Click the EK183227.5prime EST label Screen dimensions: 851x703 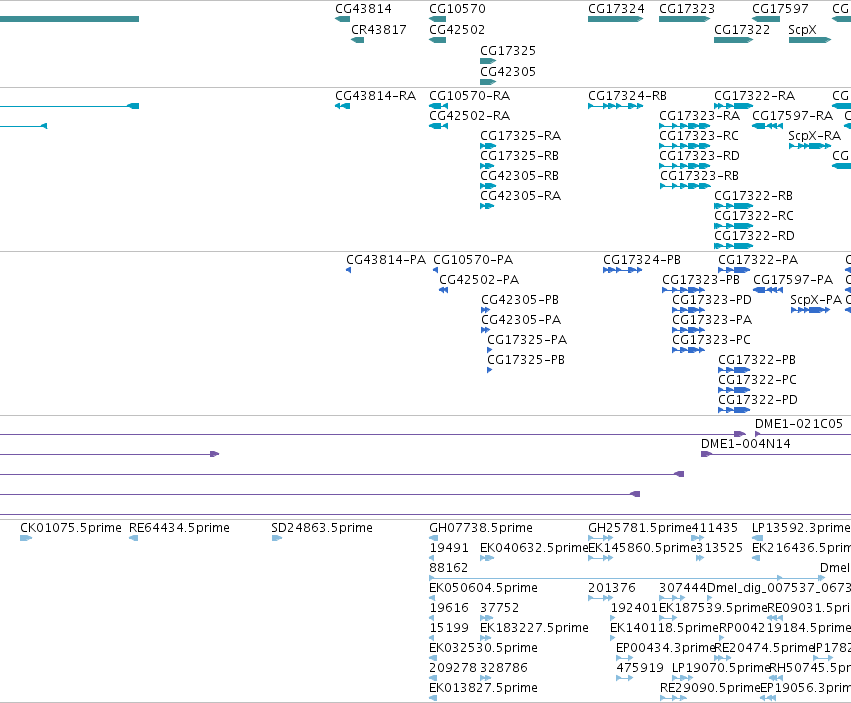click(x=535, y=628)
